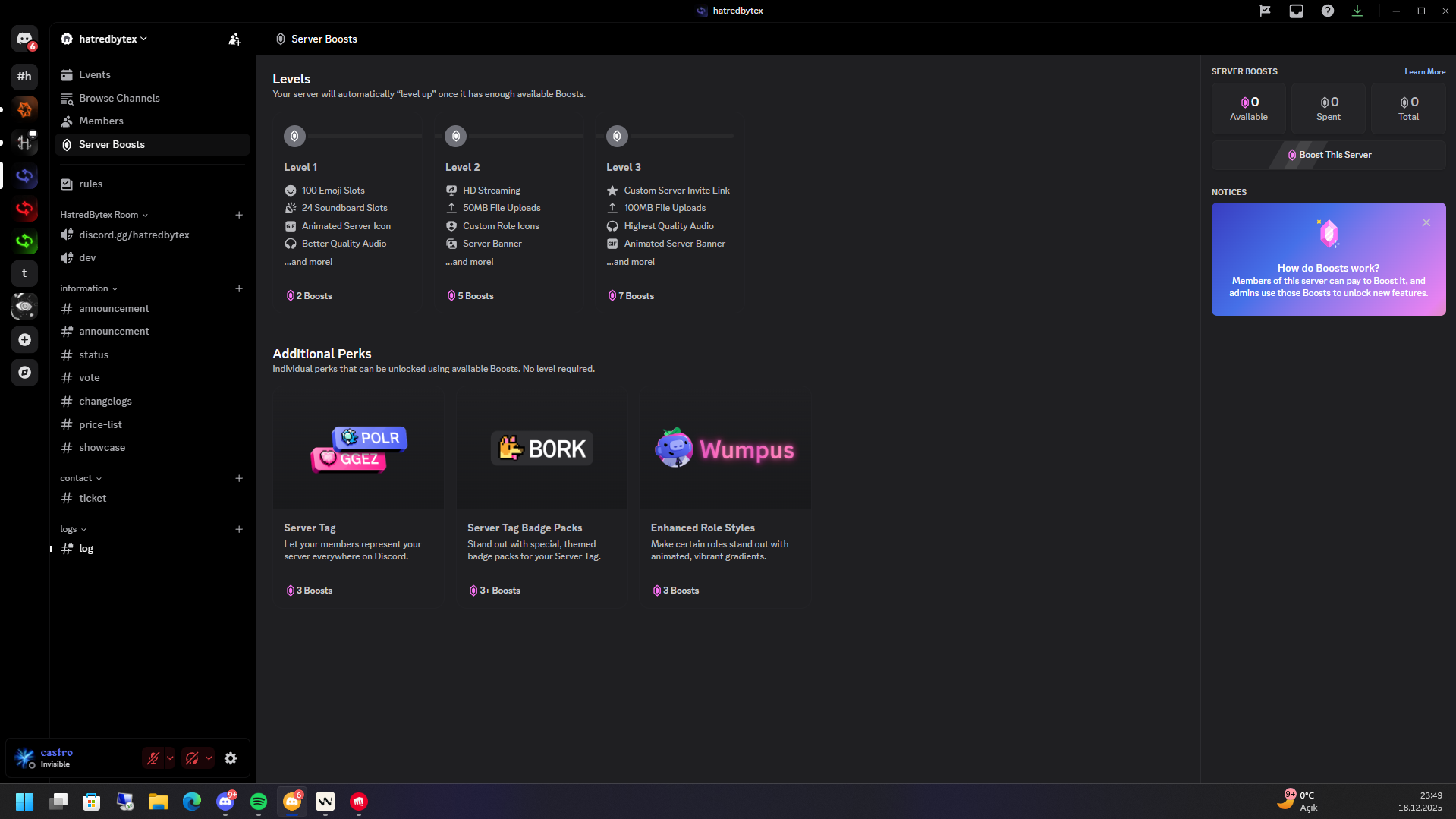Switch to the green sync-arrows server
Screen dimensions: 1456x819
(24, 241)
